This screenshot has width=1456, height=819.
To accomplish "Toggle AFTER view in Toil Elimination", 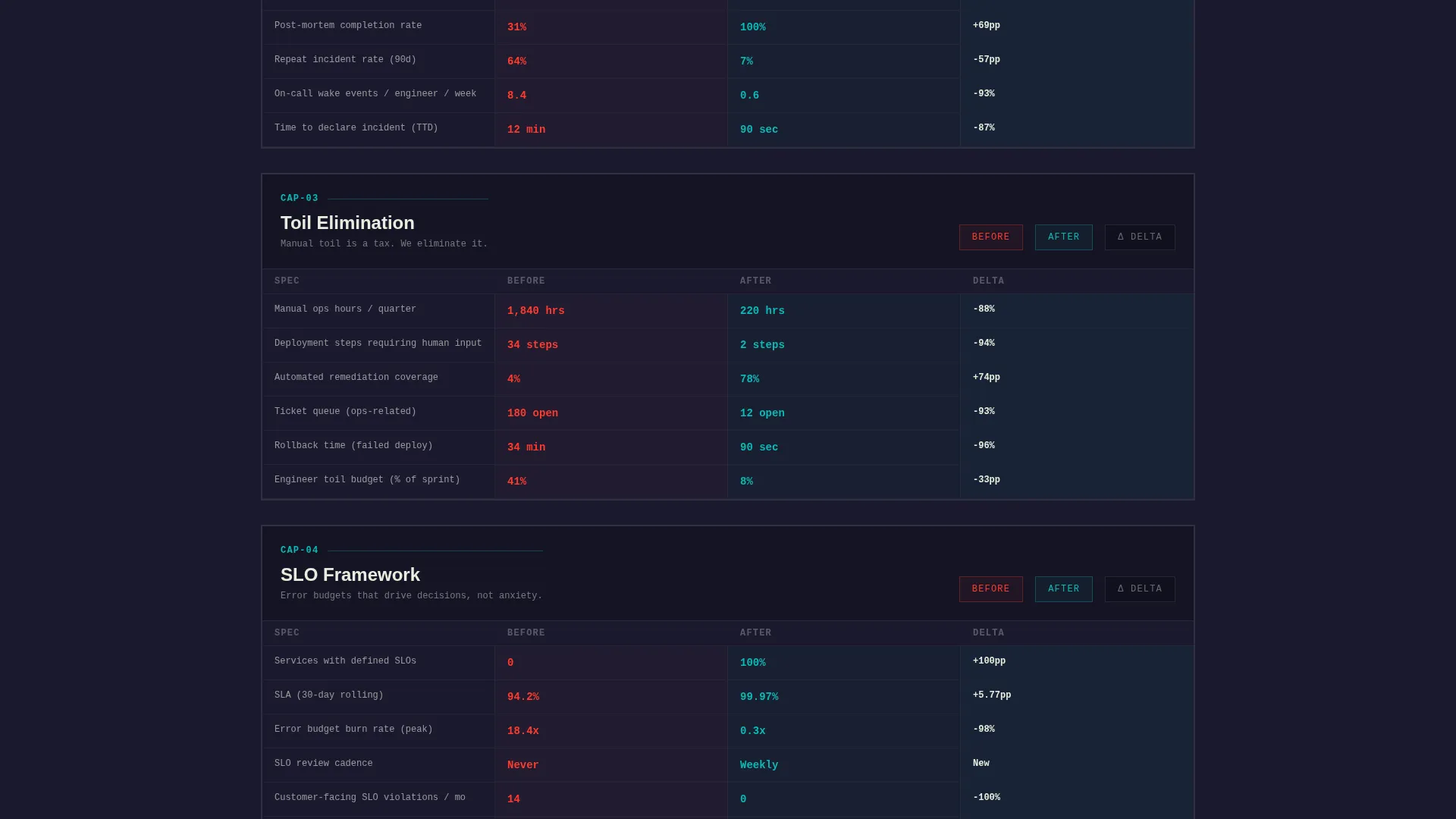I will click(x=1063, y=237).
